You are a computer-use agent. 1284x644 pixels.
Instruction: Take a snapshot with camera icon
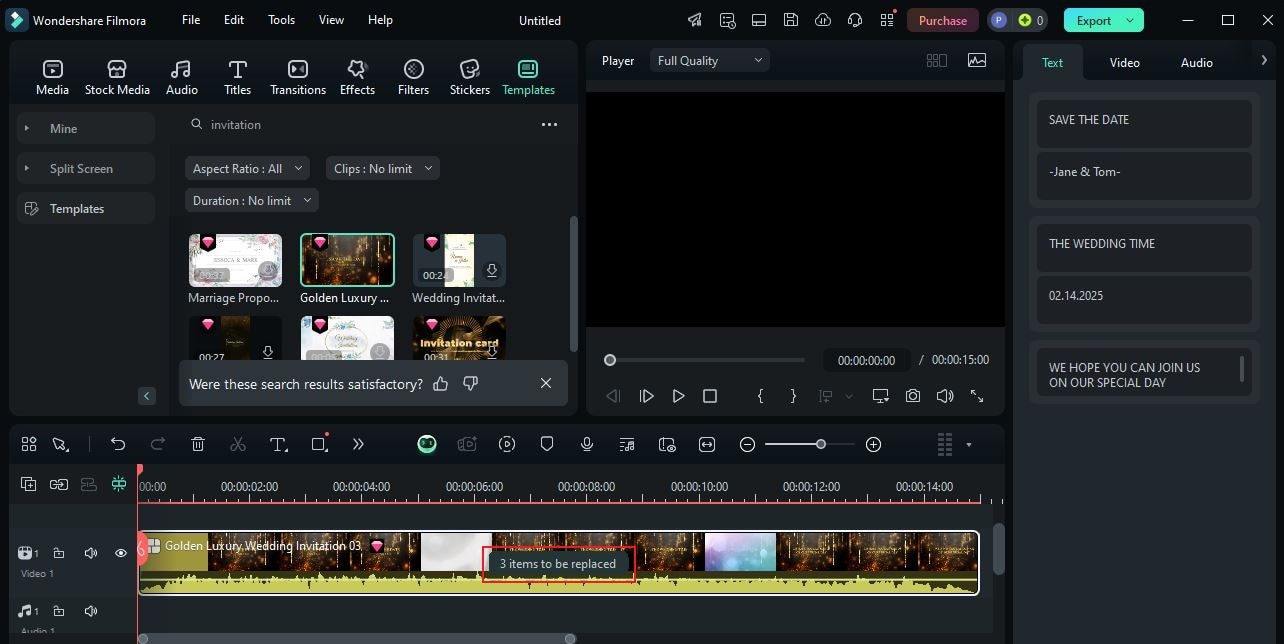coord(913,396)
